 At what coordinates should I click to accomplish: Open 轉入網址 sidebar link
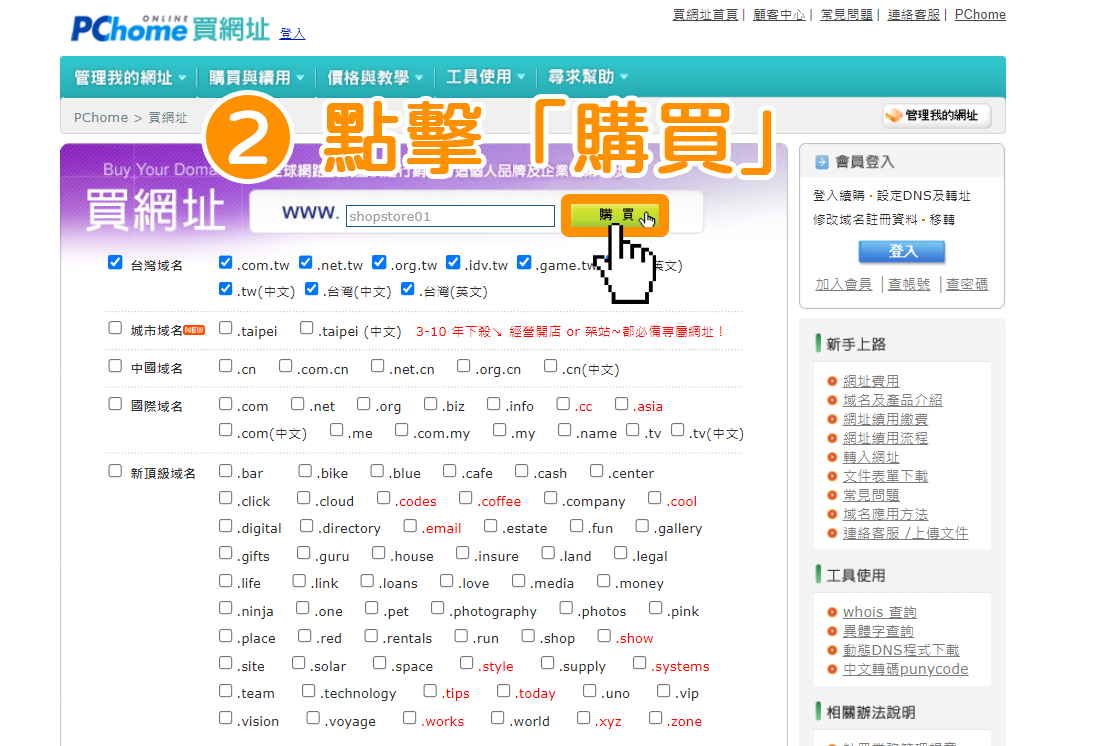[871, 457]
